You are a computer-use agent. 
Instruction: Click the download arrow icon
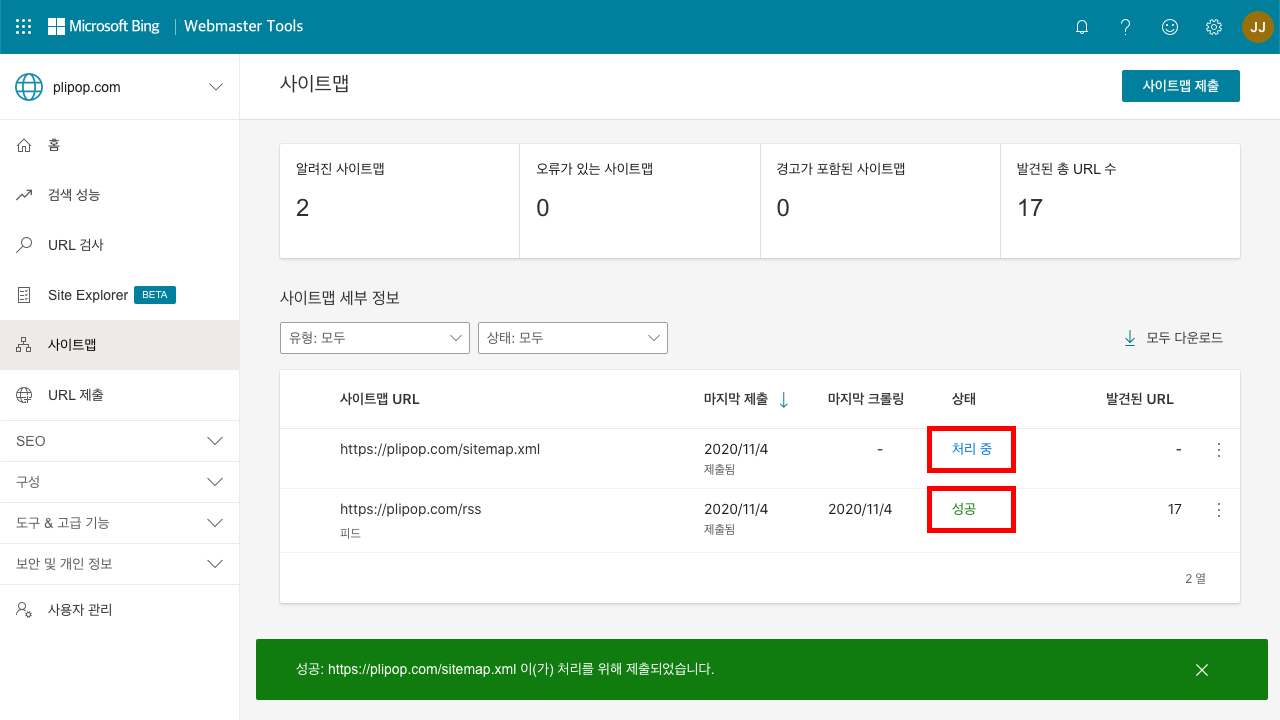[1130, 338]
